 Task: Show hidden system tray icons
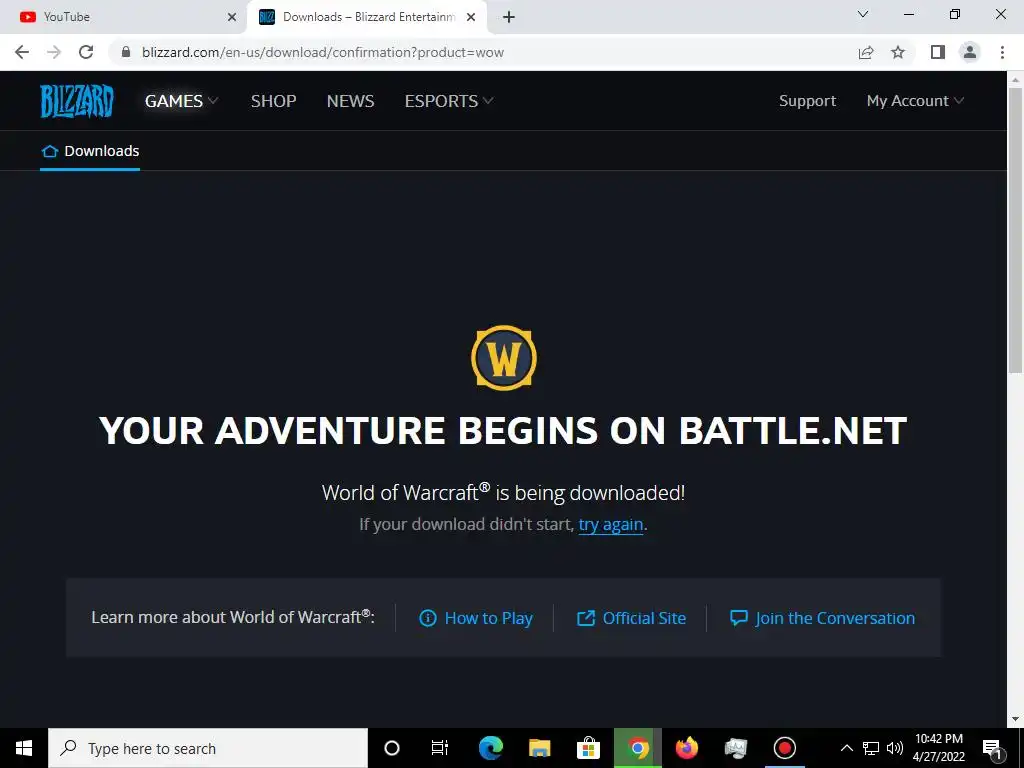coord(846,748)
